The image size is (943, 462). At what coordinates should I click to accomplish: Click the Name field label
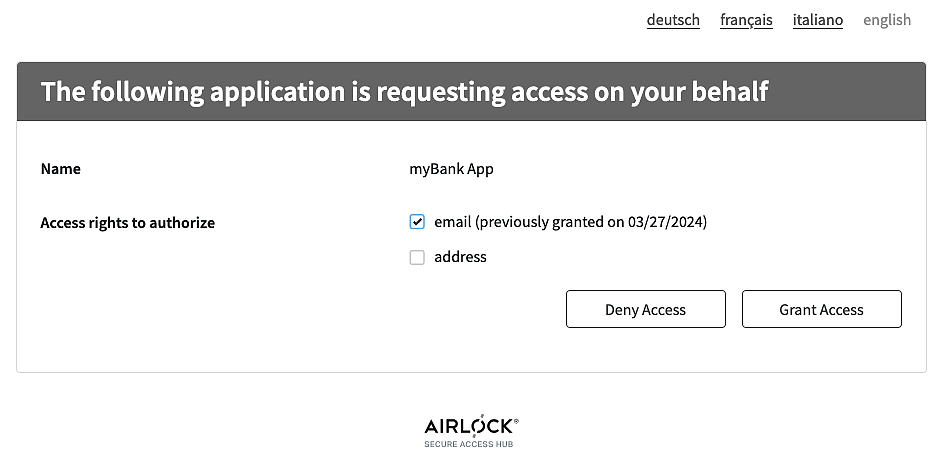tap(61, 169)
